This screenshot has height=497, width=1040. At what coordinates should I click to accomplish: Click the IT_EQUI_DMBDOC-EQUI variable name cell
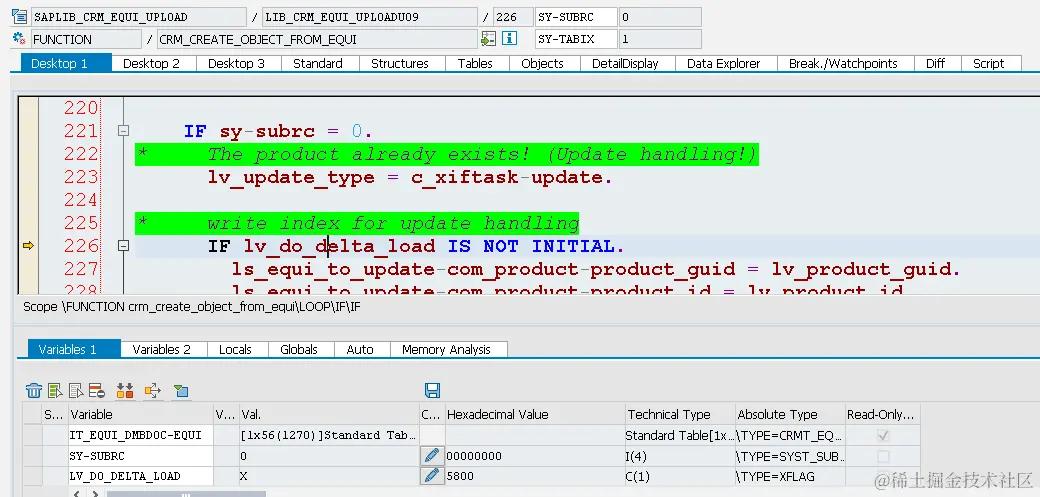coord(141,435)
